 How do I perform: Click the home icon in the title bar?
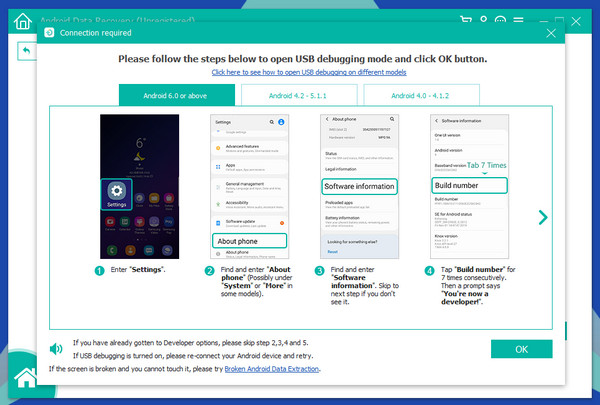[23, 21]
